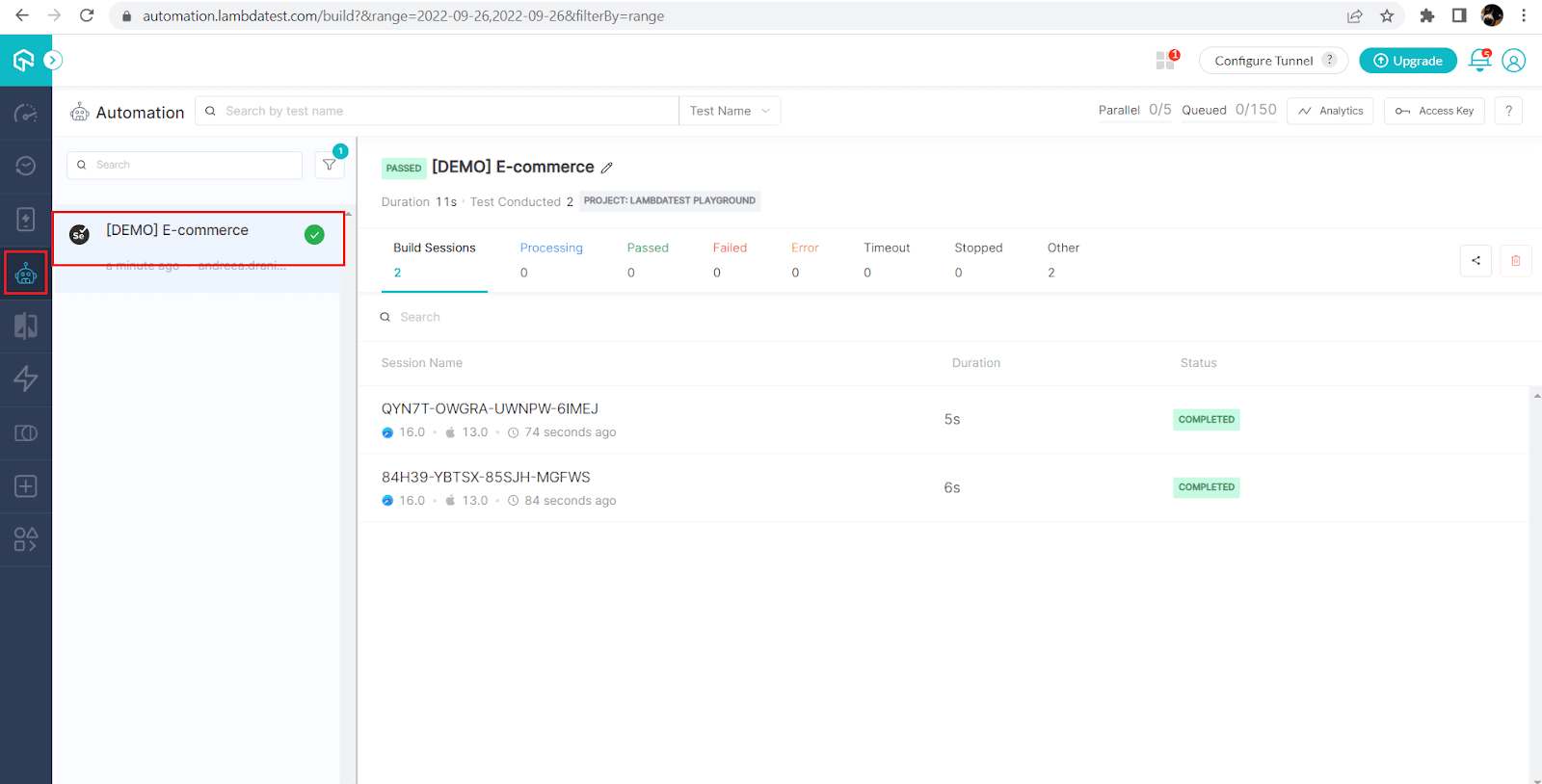
Task: Click the help question mark button
Action: (x=1508, y=111)
